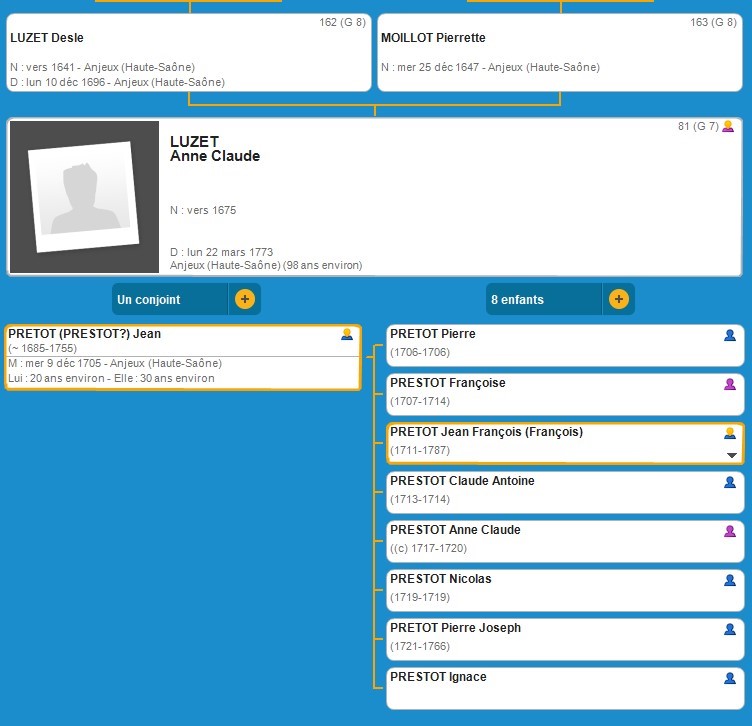Click the purple person icon on PRESTOT Anne Claude child
The width and height of the screenshot is (752, 726).
tap(730, 531)
